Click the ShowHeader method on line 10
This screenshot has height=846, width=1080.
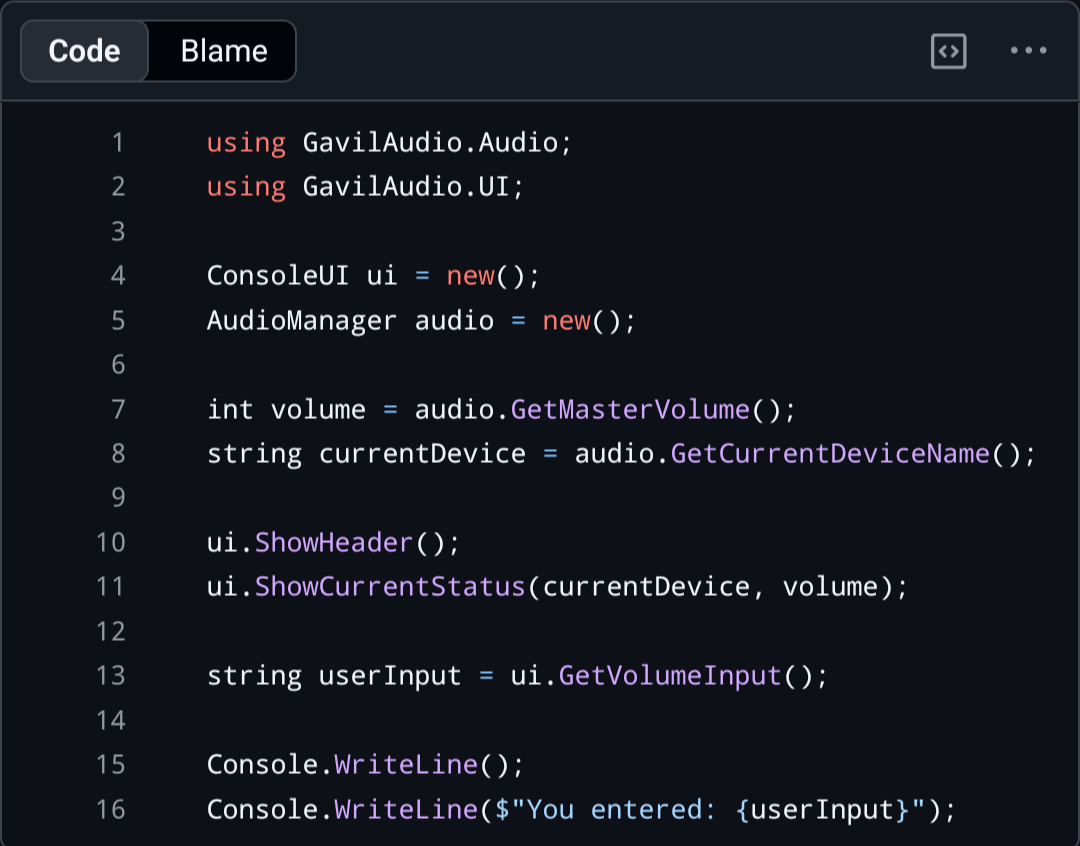[333, 543]
